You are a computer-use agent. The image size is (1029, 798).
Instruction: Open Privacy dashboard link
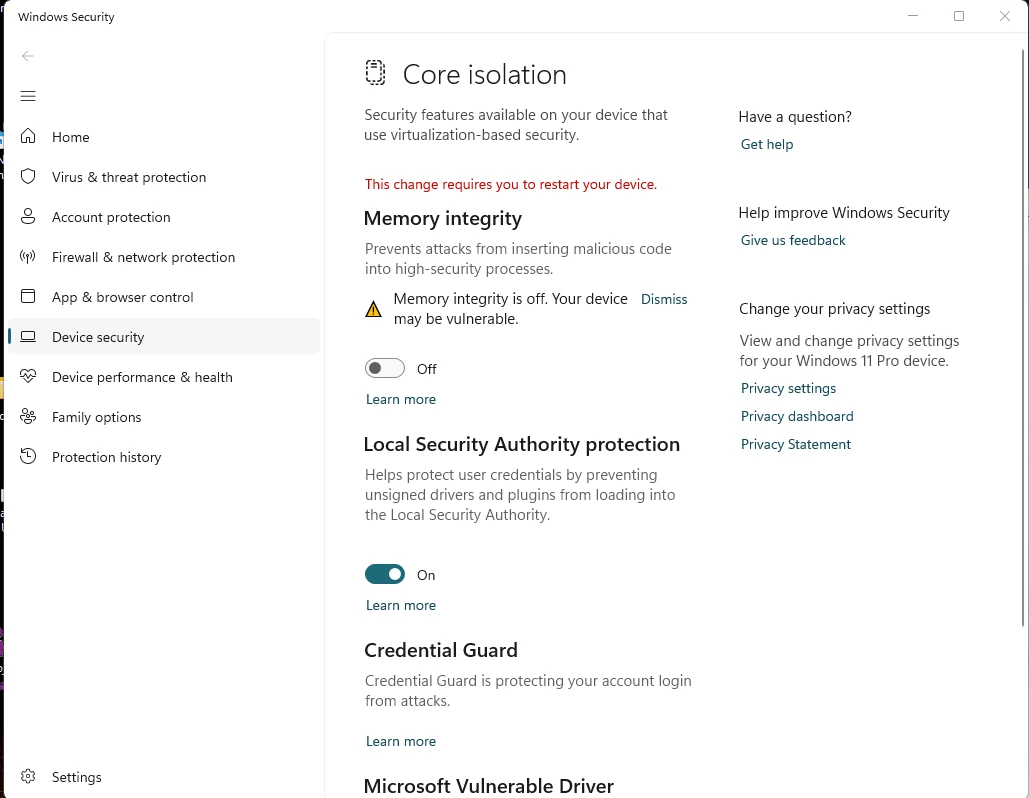[797, 417]
